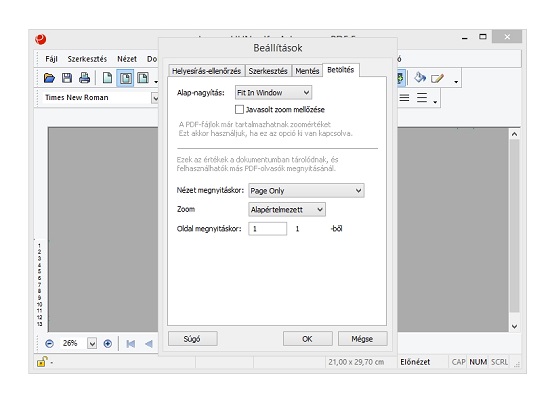Viewport: 550px width, 395px height.
Task: Click the 21,00 x 29,70 cm page size
Action: point(356,362)
